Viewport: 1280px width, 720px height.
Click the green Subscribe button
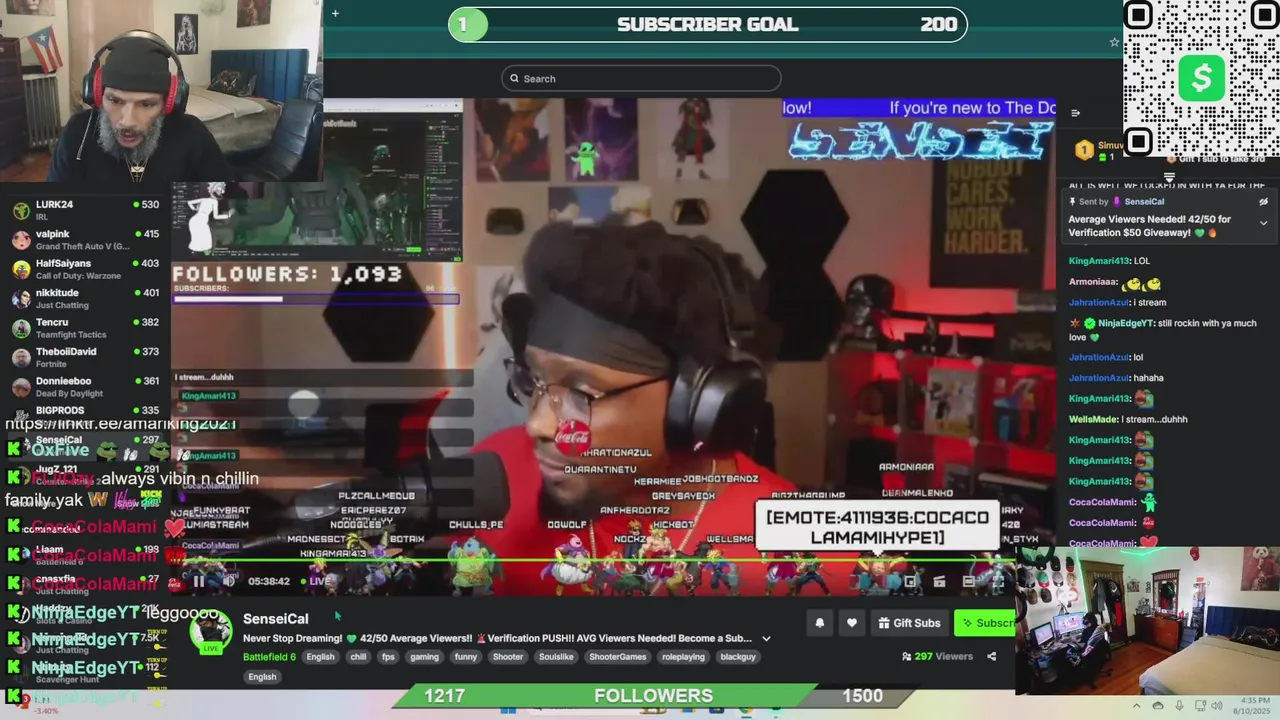[986, 623]
